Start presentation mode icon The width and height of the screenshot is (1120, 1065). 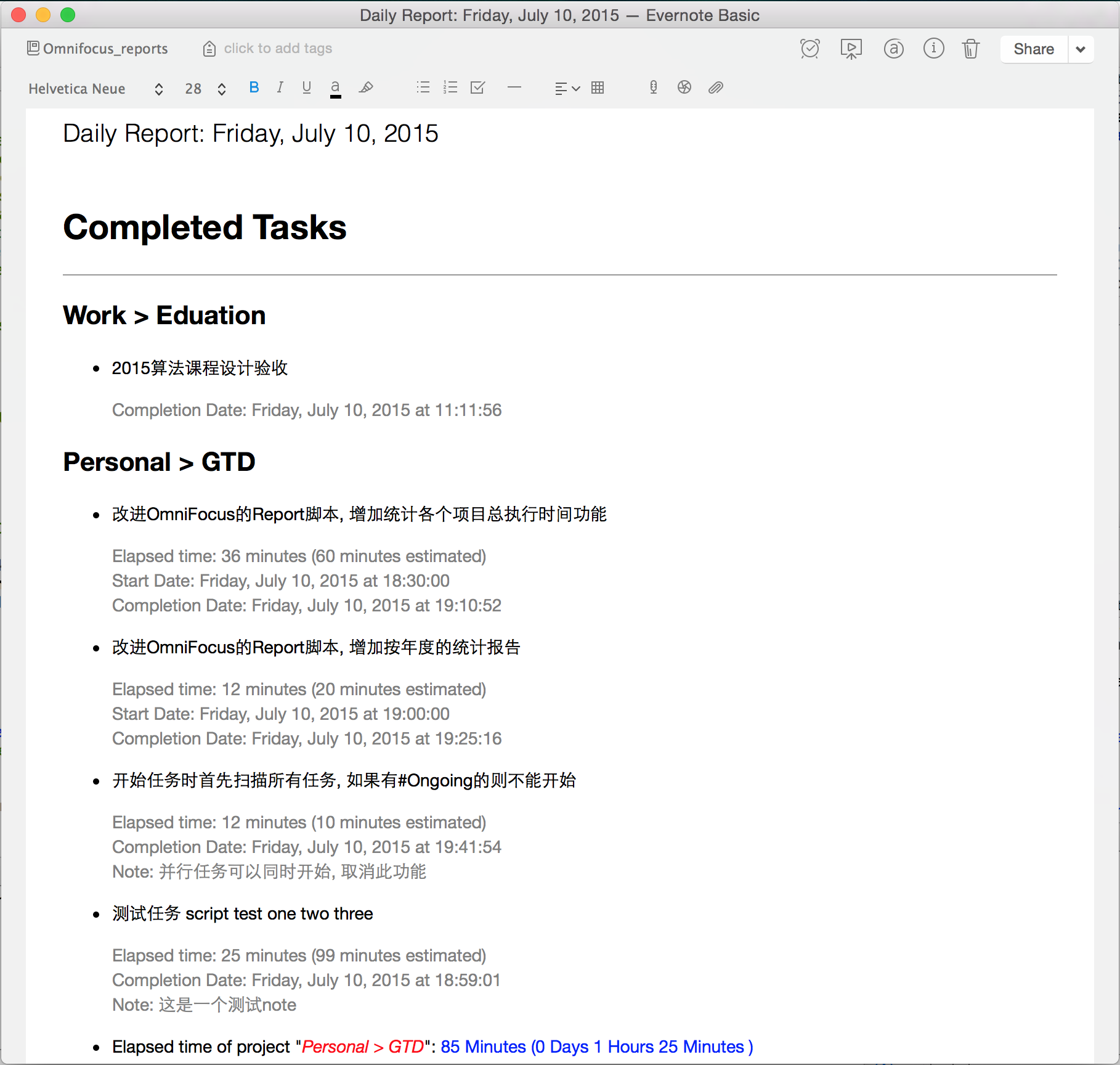851,49
